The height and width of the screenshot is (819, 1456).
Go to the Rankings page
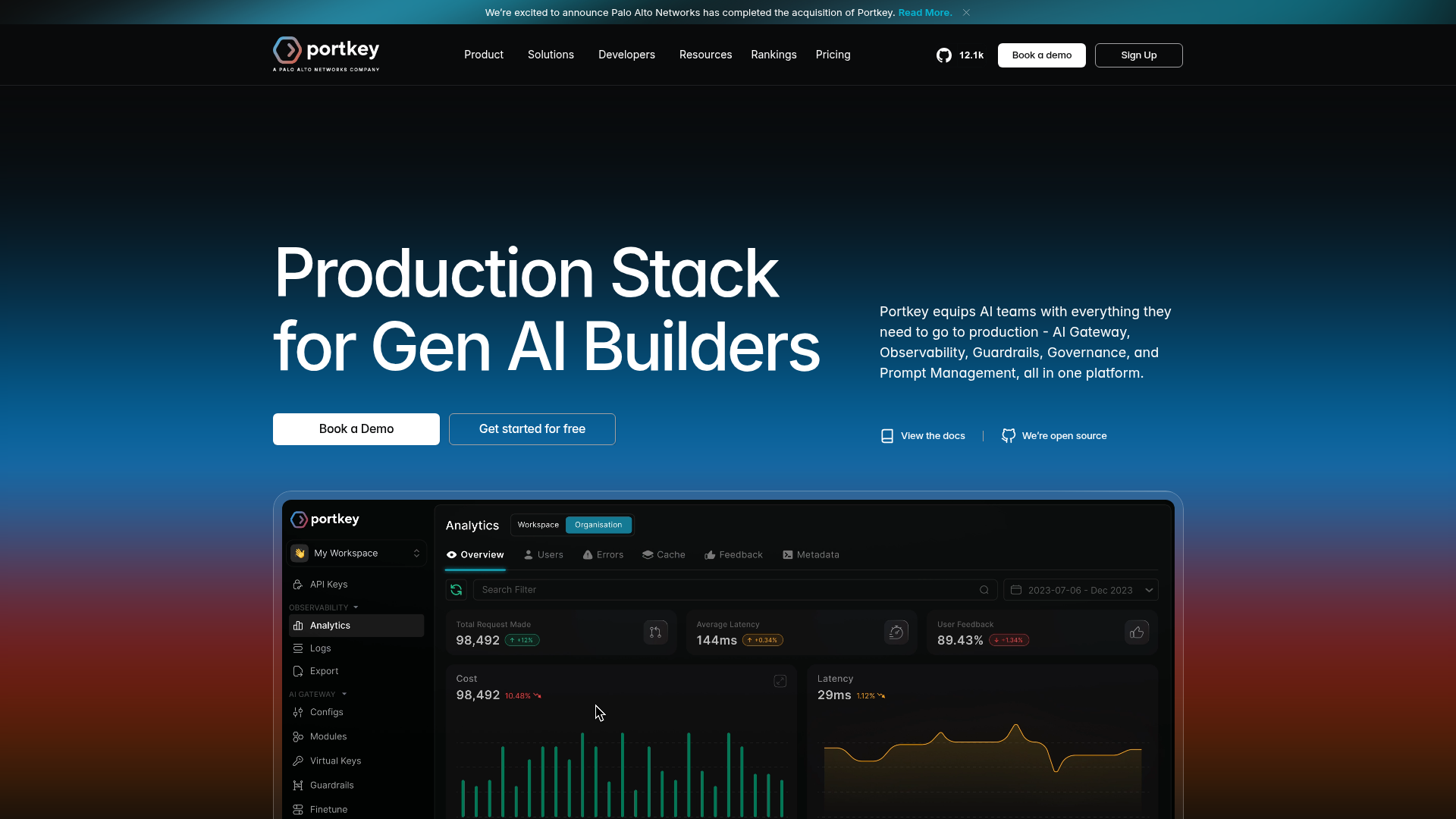click(x=773, y=55)
